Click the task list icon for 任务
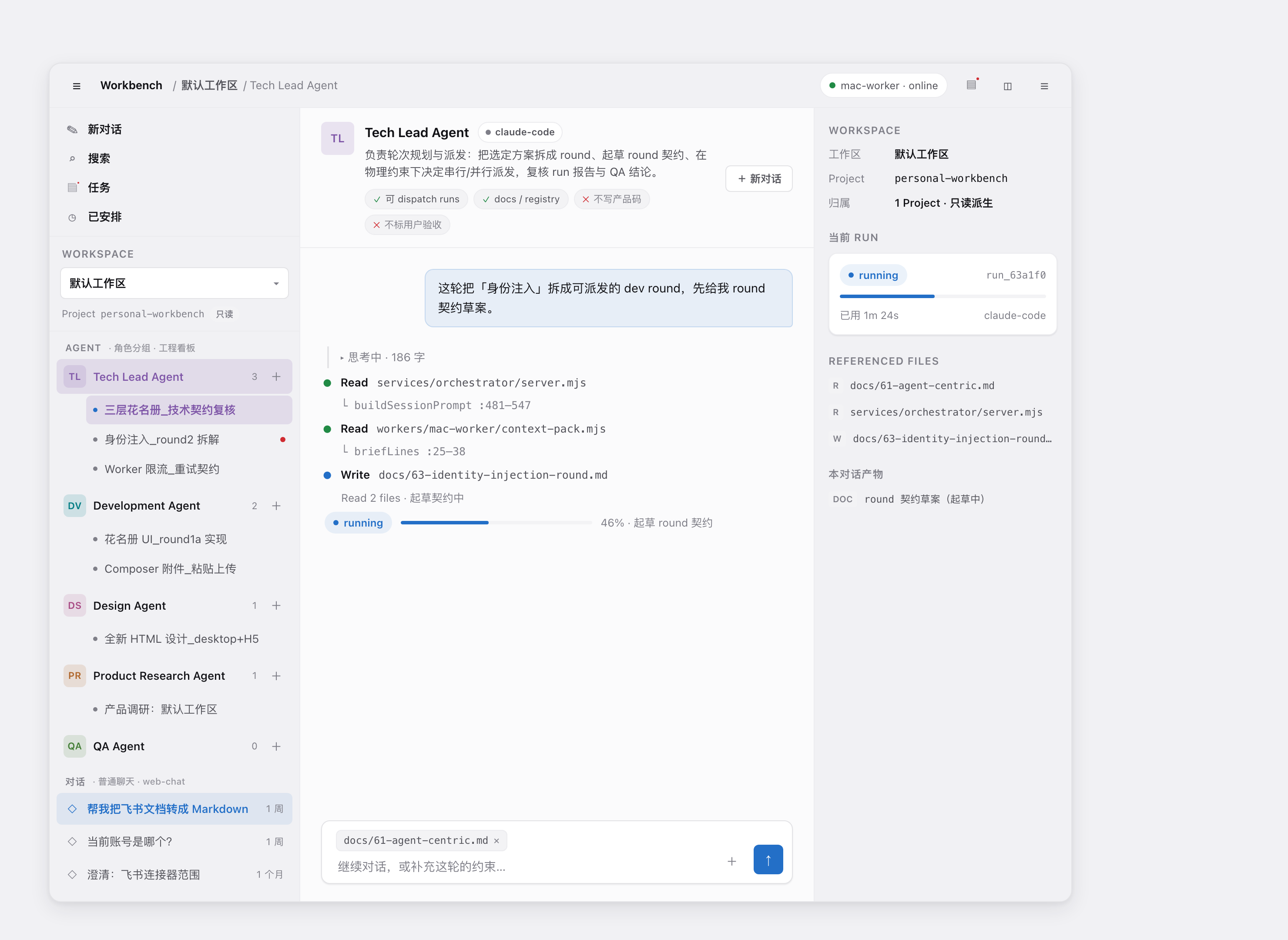This screenshot has width=1288, height=940. pyautogui.click(x=73, y=187)
